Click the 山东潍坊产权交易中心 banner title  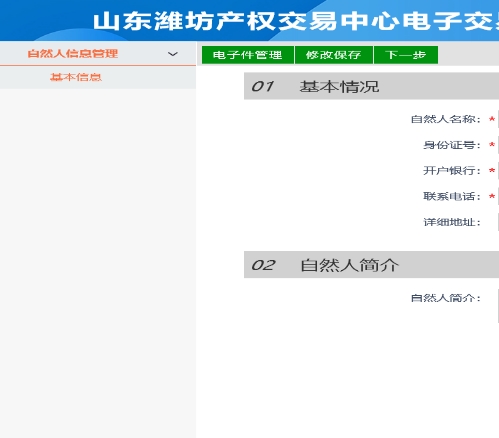point(295,21)
